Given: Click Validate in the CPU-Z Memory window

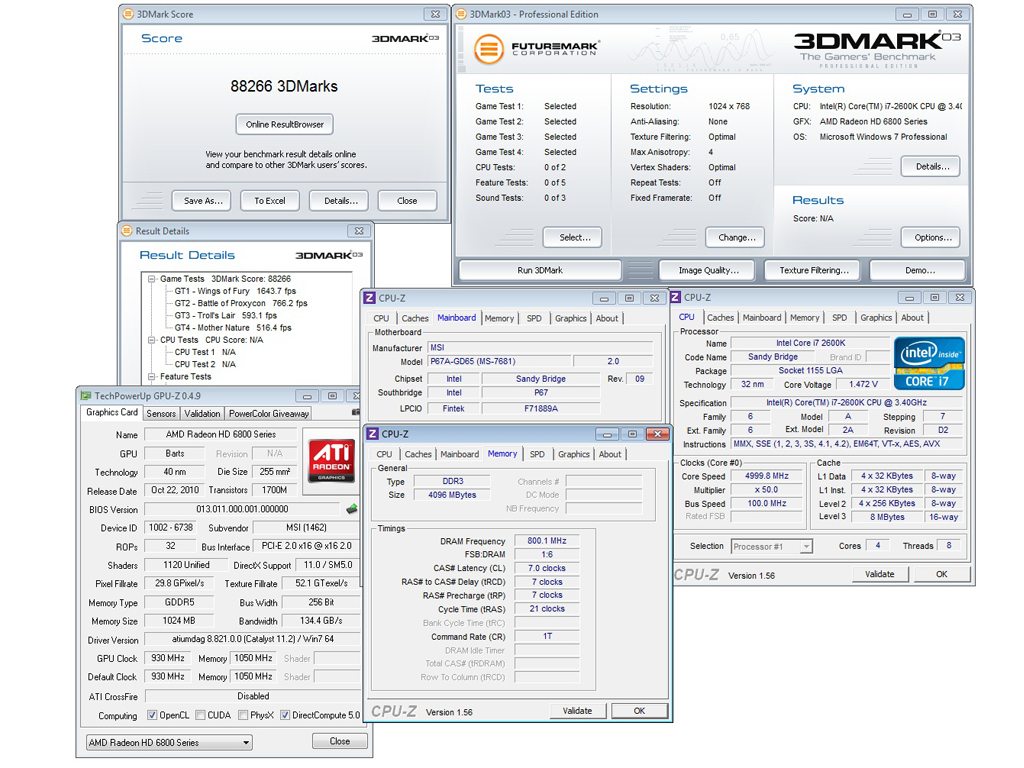Looking at the screenshot, I should 577,711.
